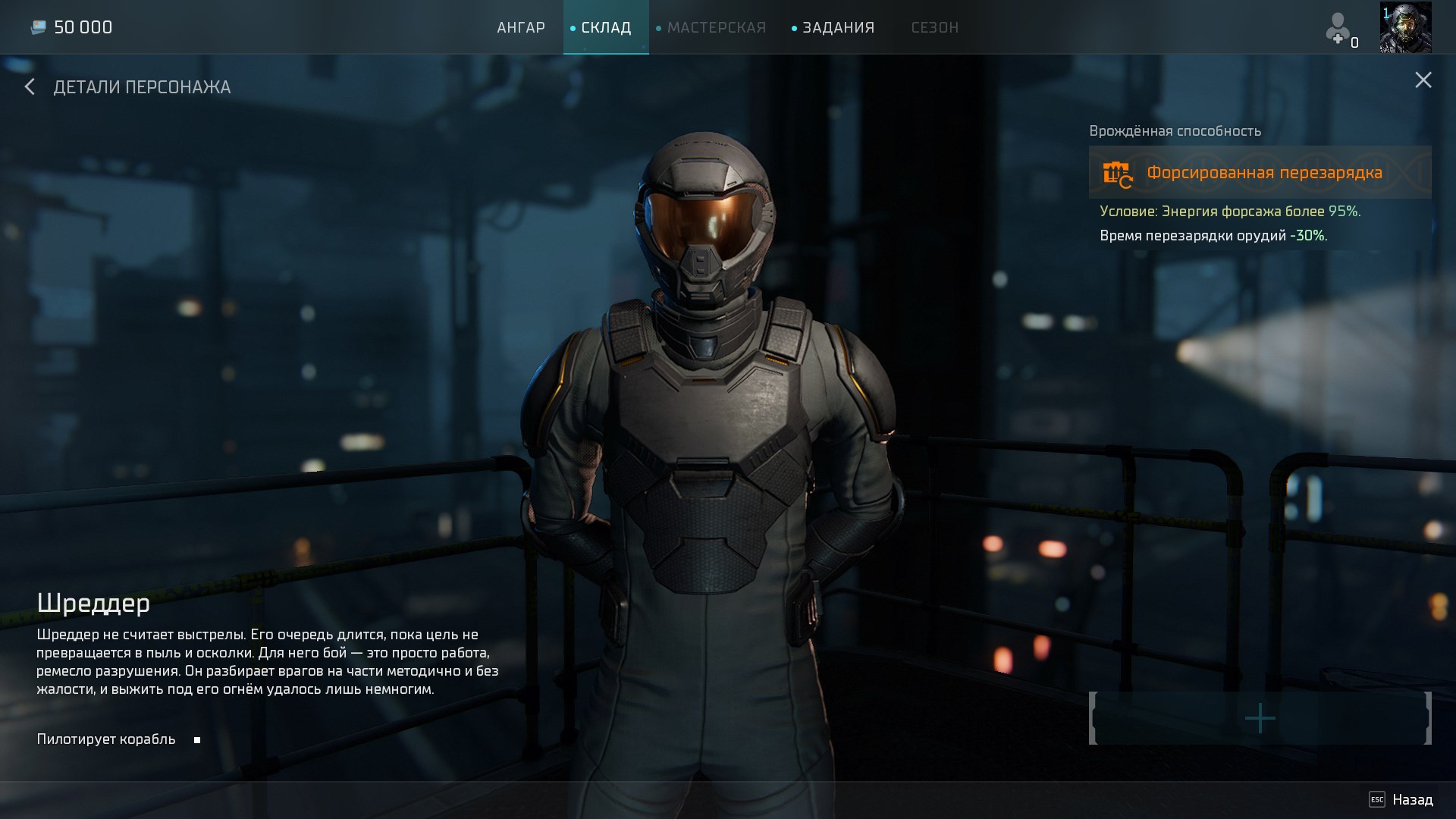Click the Детали персонажа header
1456x819 pixels.
click(142, 87)
